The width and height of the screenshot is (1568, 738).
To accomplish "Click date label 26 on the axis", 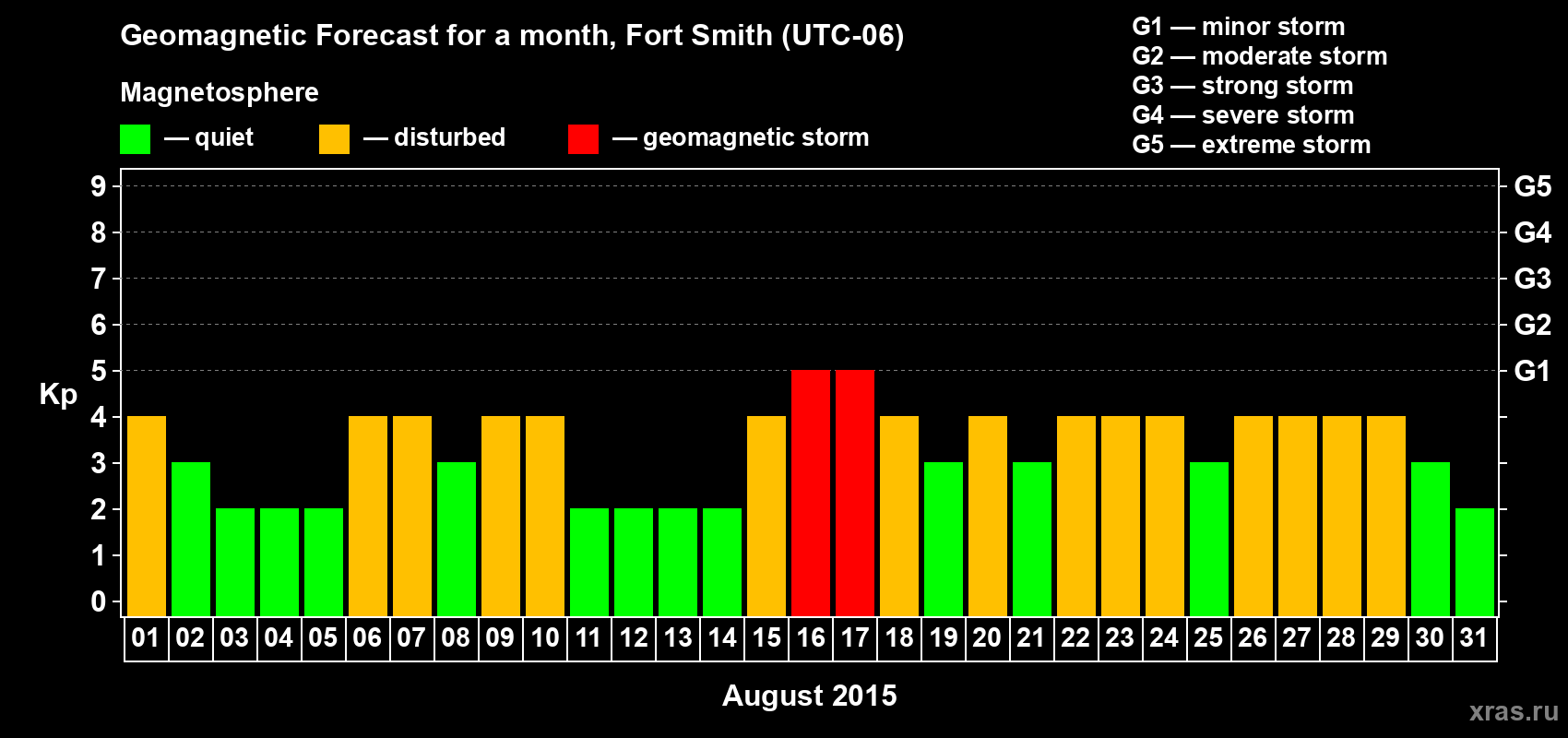I will (x=1253, y=637).
